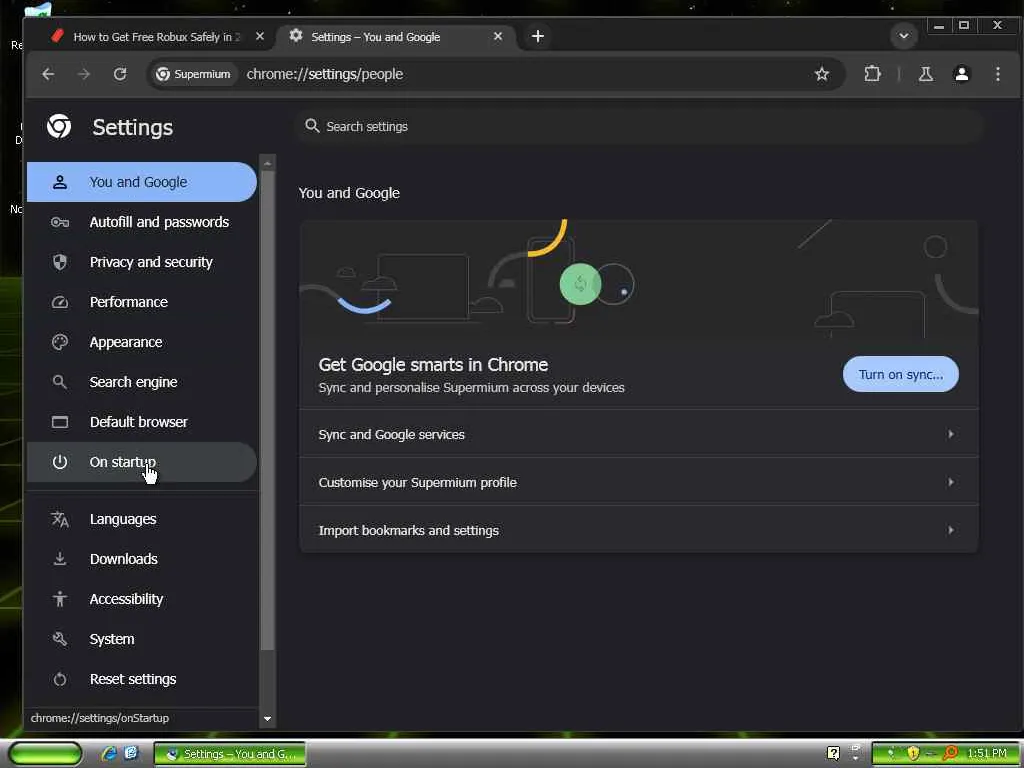
Task: Click the person icon beside You and Google
Action: click(59, 182)
